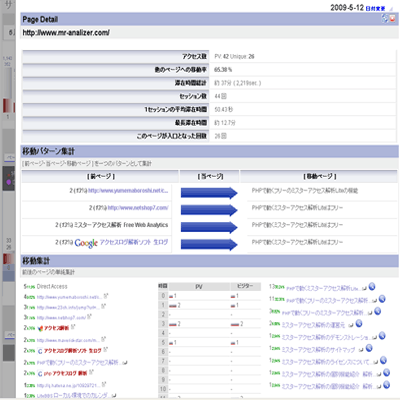Click external link icon after php アクセスログ 解析 entry

(x=91, y=372)
